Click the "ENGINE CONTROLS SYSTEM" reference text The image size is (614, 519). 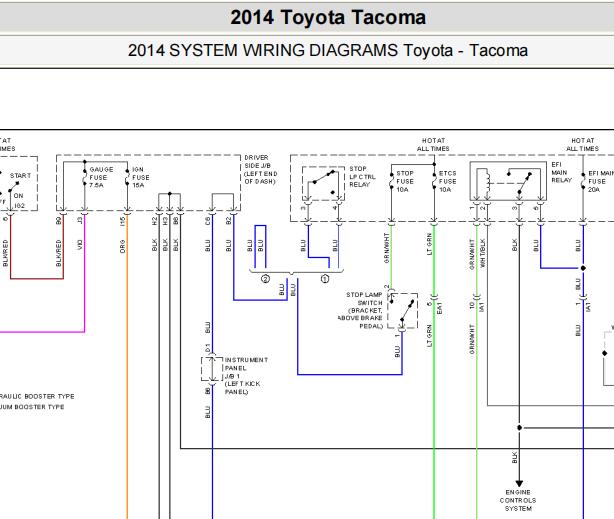coord(518,500)
